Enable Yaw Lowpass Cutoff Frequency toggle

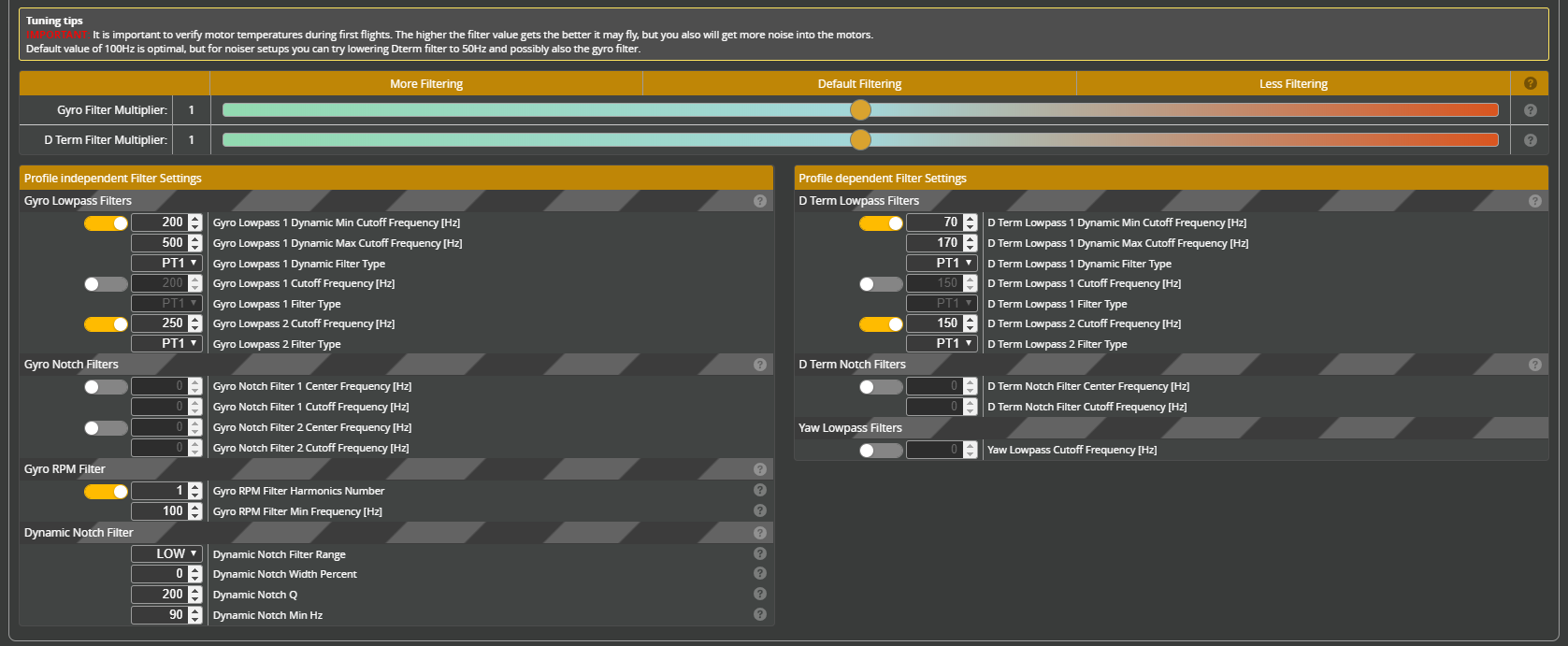(x=881, y=451)
